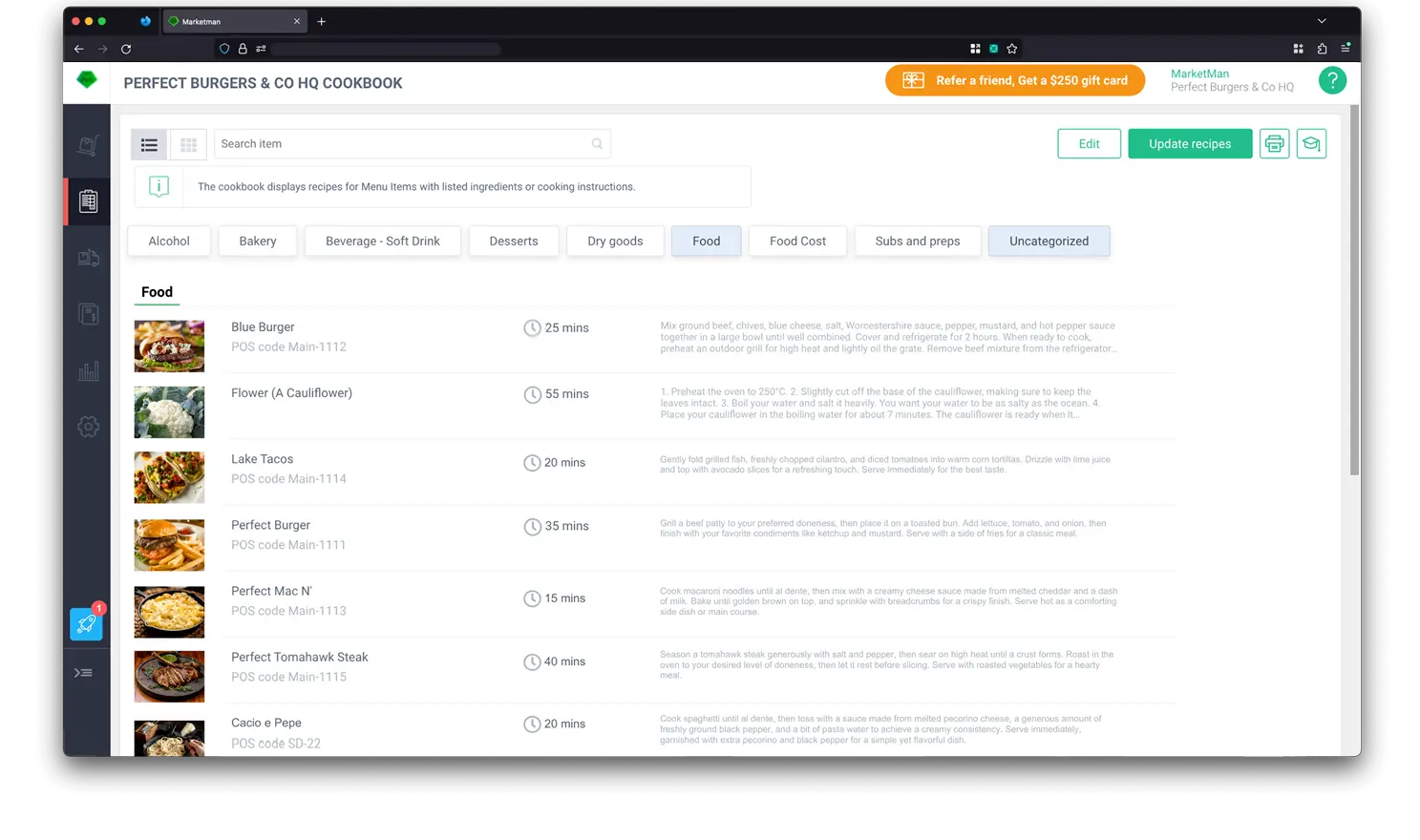The height and width of the screenshot is (840, 1420).
Task: Open reports using the bar chart icon
Action: 88,370
